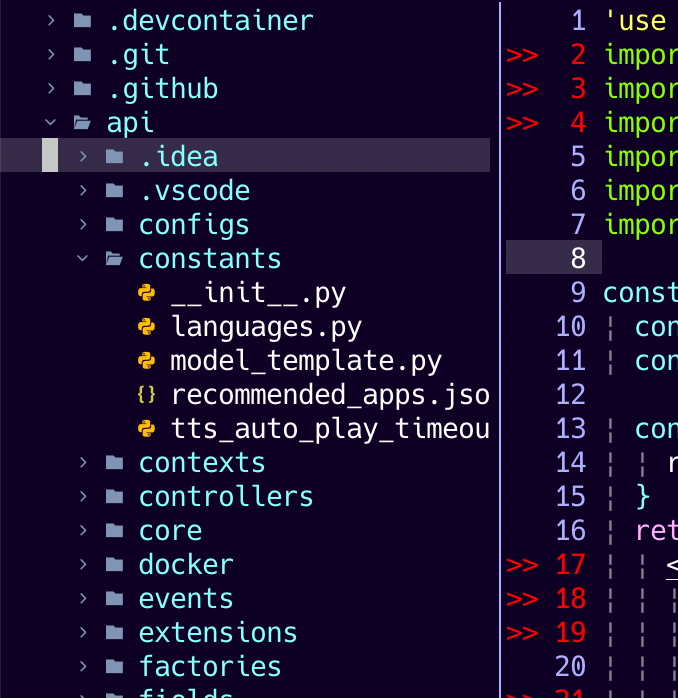Click the Python icon next to languages.py
Viewport: 678px width, 698px height.
146,327
